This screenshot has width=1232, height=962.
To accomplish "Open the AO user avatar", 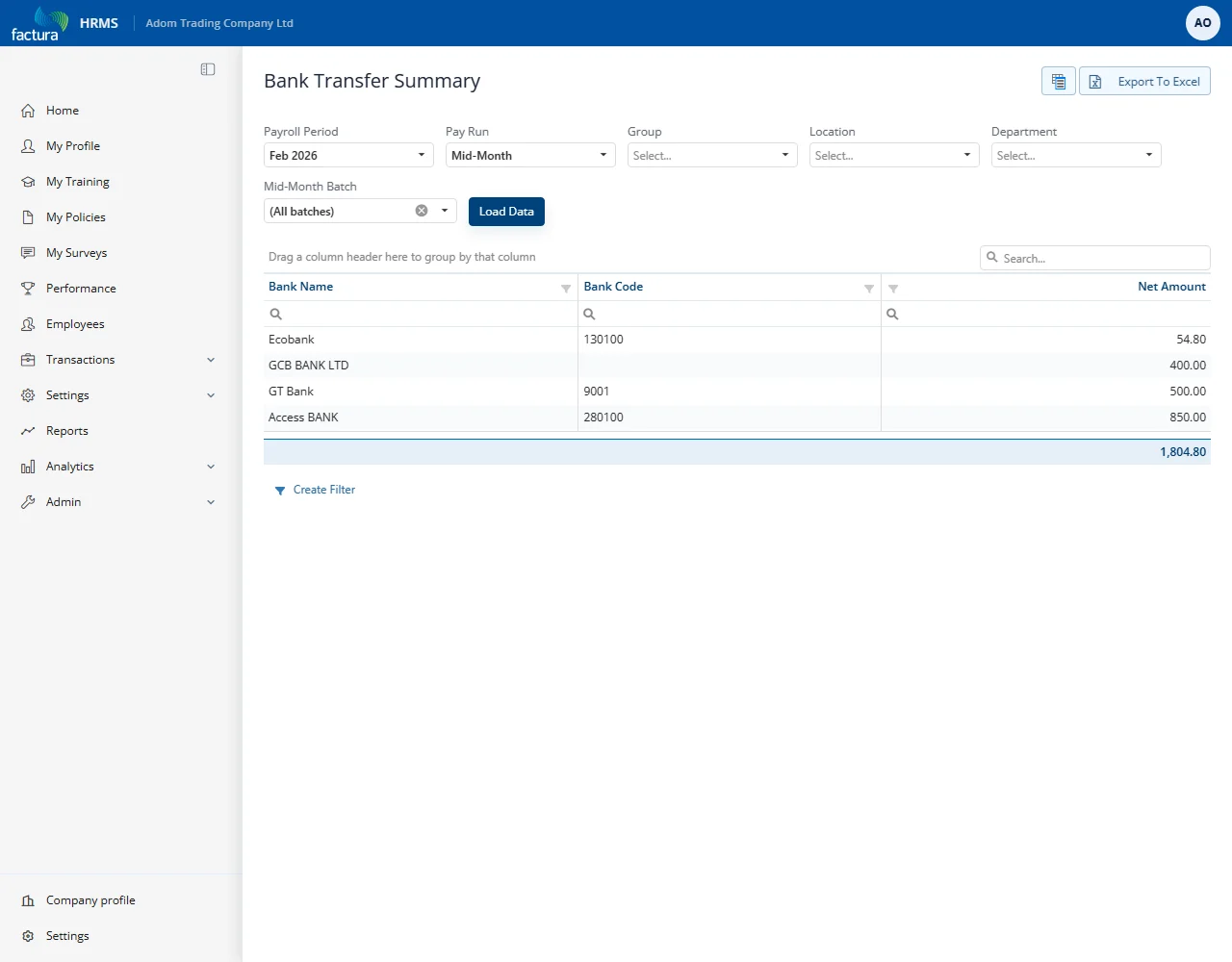I will (1203, 23).
